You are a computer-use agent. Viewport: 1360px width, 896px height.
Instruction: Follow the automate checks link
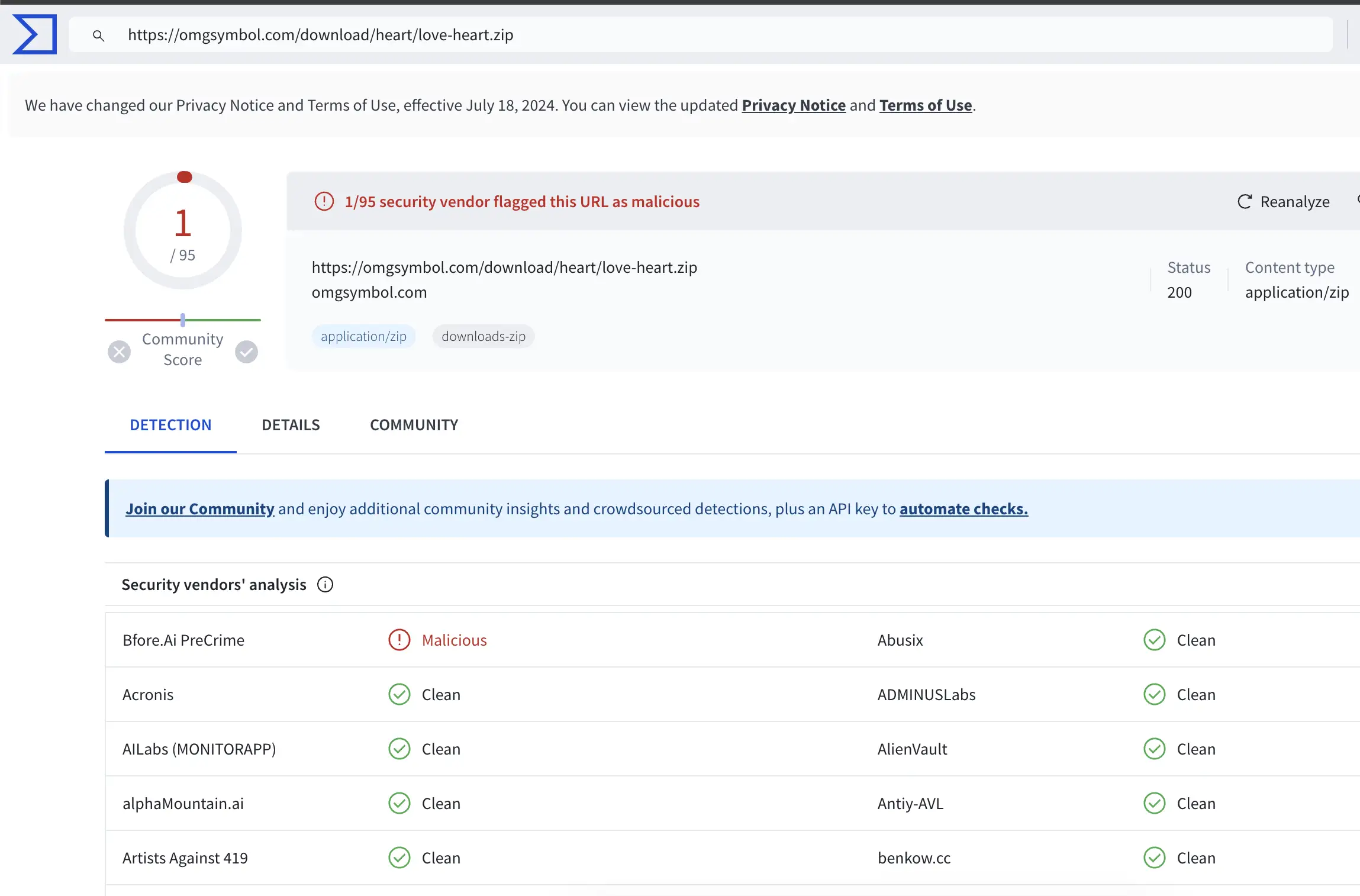coord(963,509)
